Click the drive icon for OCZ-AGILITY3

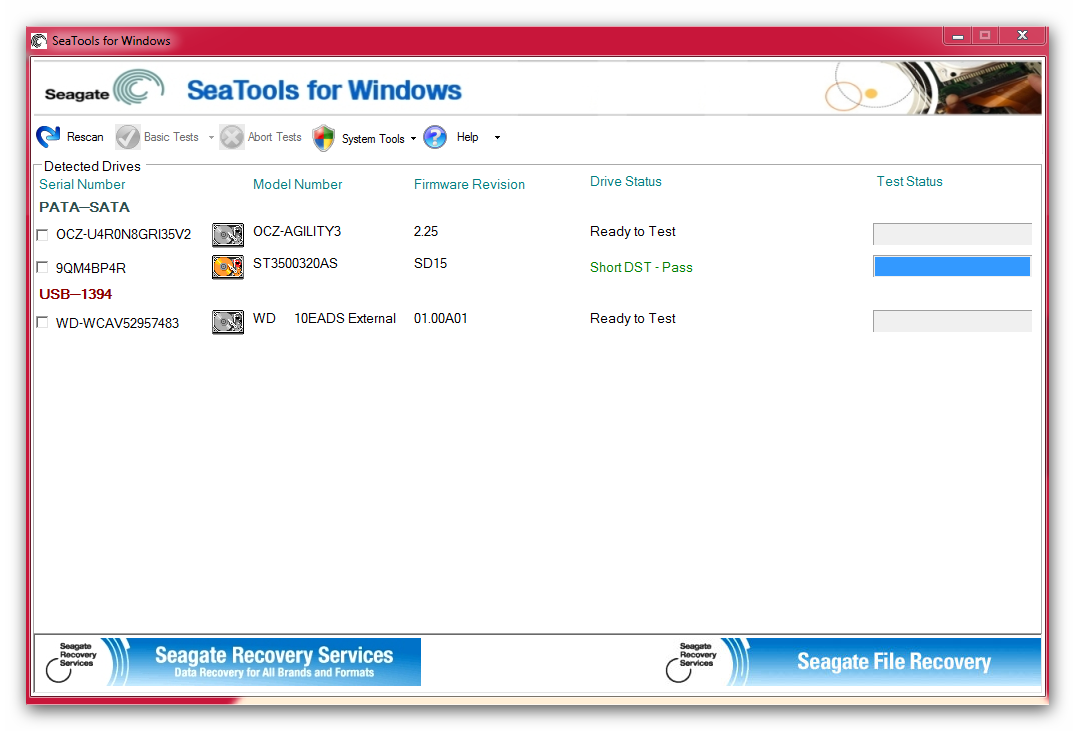point(228,235)
